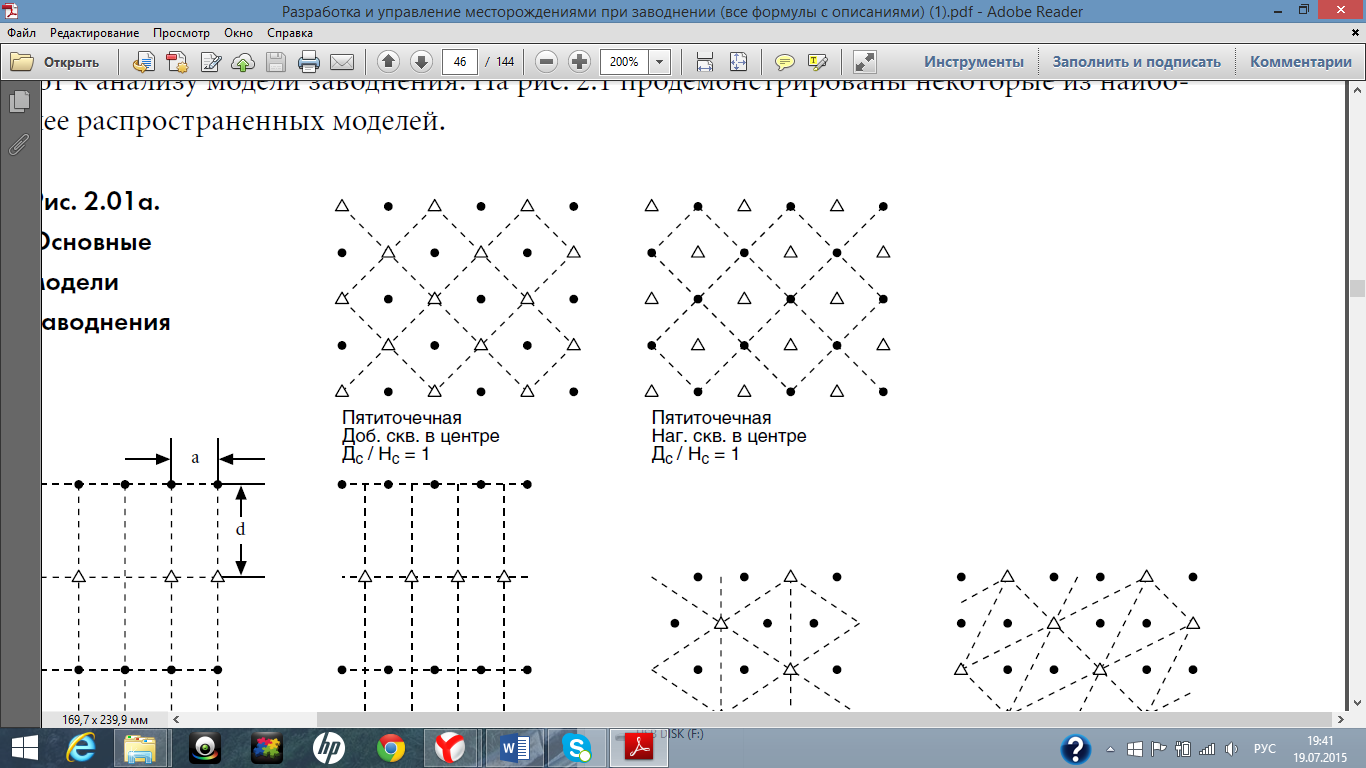Select the highlight text tool
This screenshot has width=1366, height=768.
(x=817, y=62)
